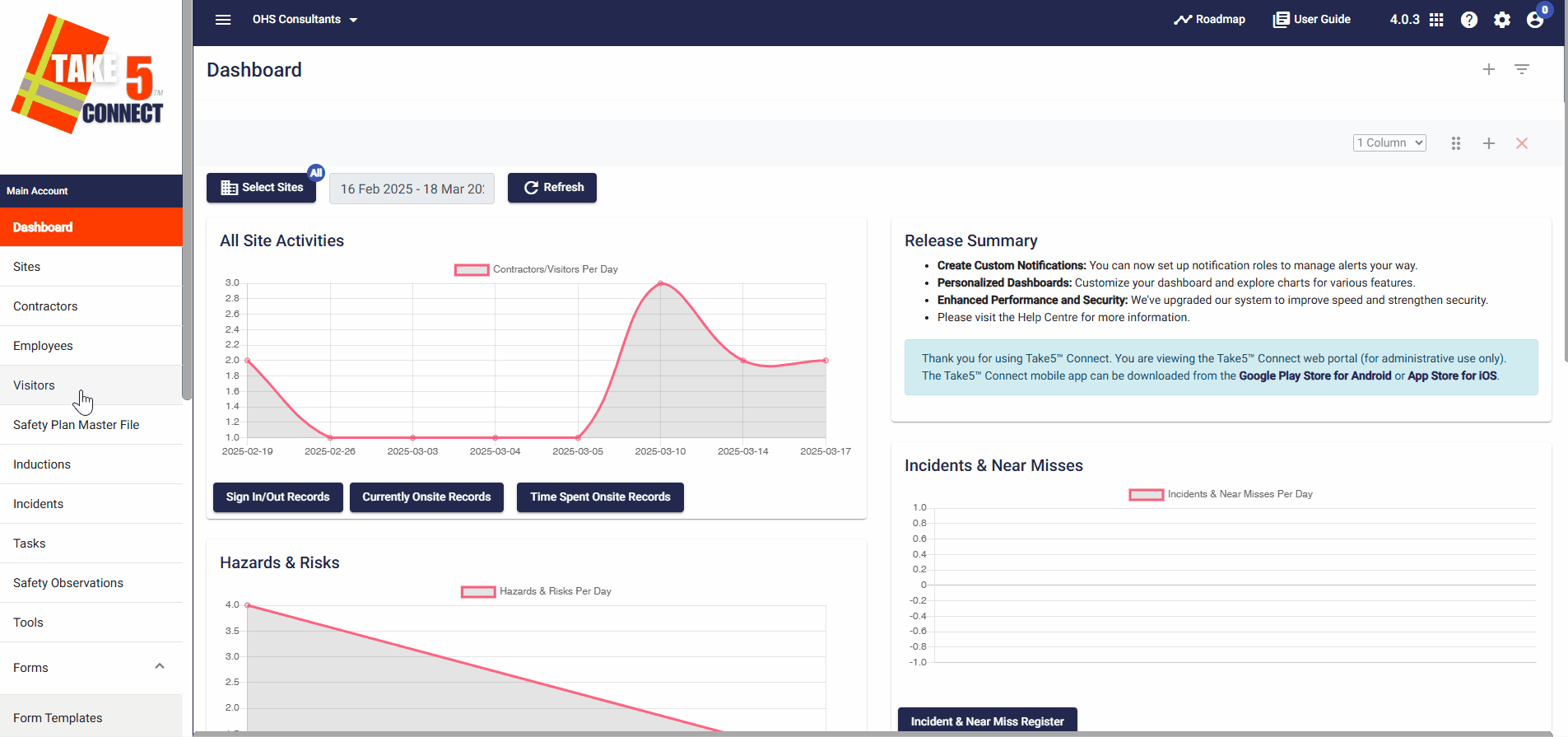Click the version number 4.0.3
The height and width of the screenshot is (737, 1568).
(x=1404, y=20)
